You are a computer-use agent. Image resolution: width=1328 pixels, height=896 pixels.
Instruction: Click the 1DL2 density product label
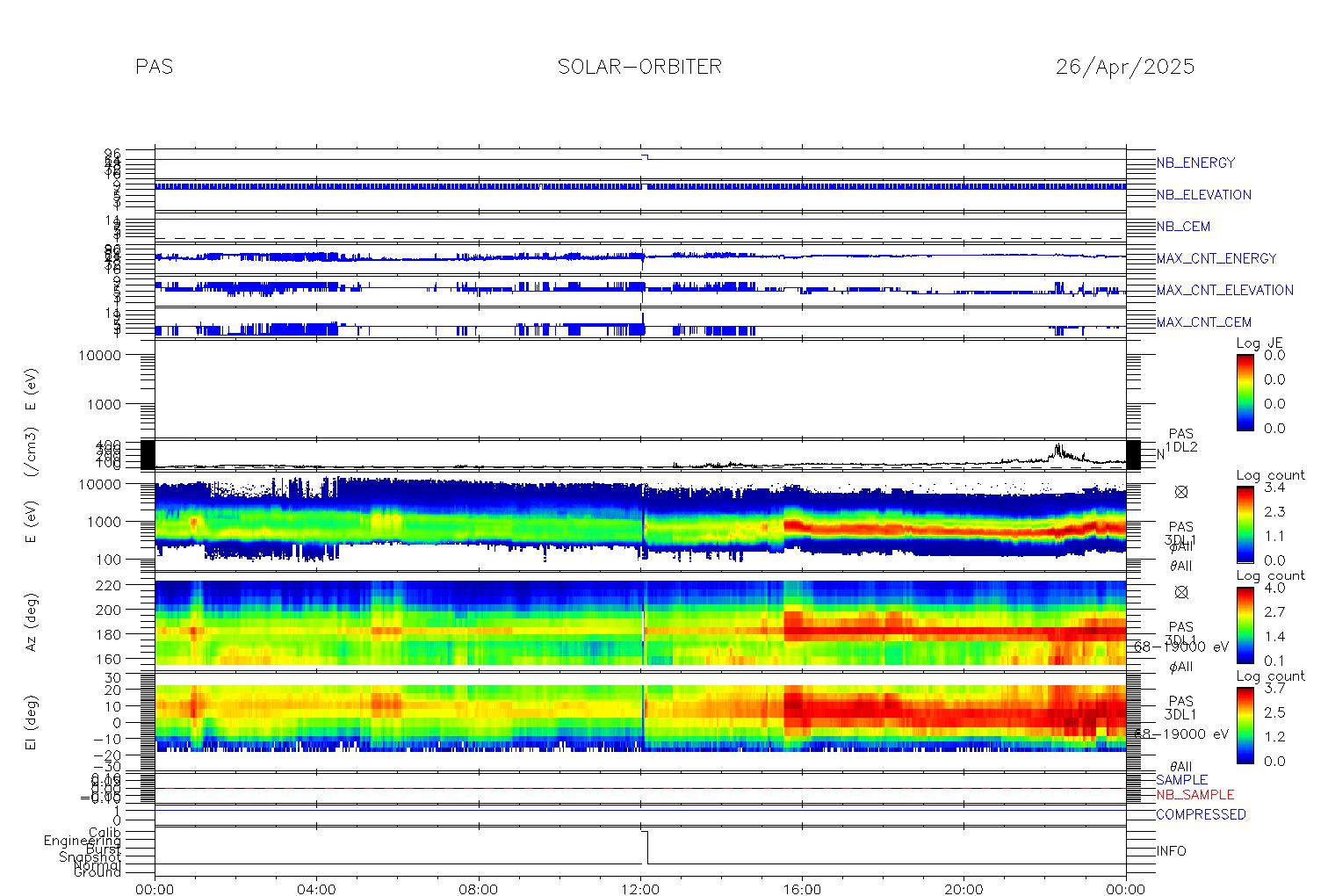[1181, 447]
